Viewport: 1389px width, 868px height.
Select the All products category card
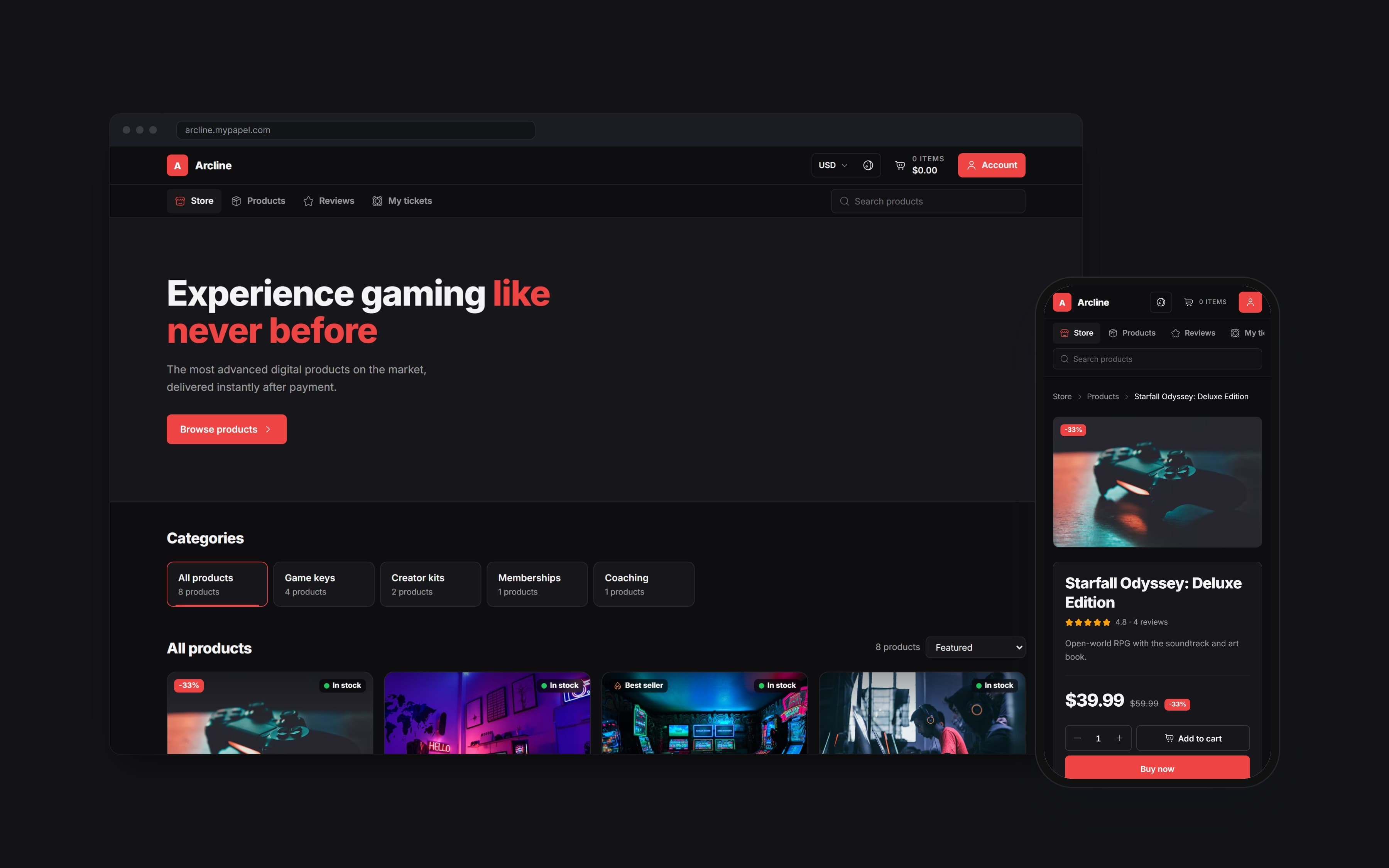[x=217, y=584]
